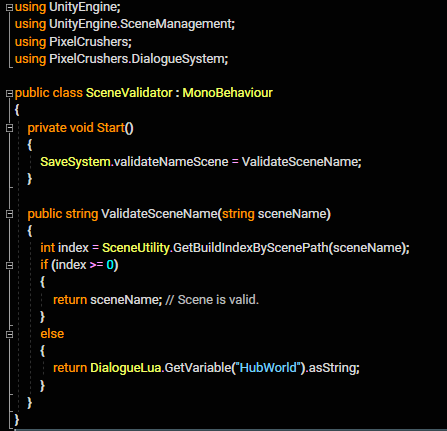
Task: Click 'SceneUtility' class reference
Action: (136, 248)
